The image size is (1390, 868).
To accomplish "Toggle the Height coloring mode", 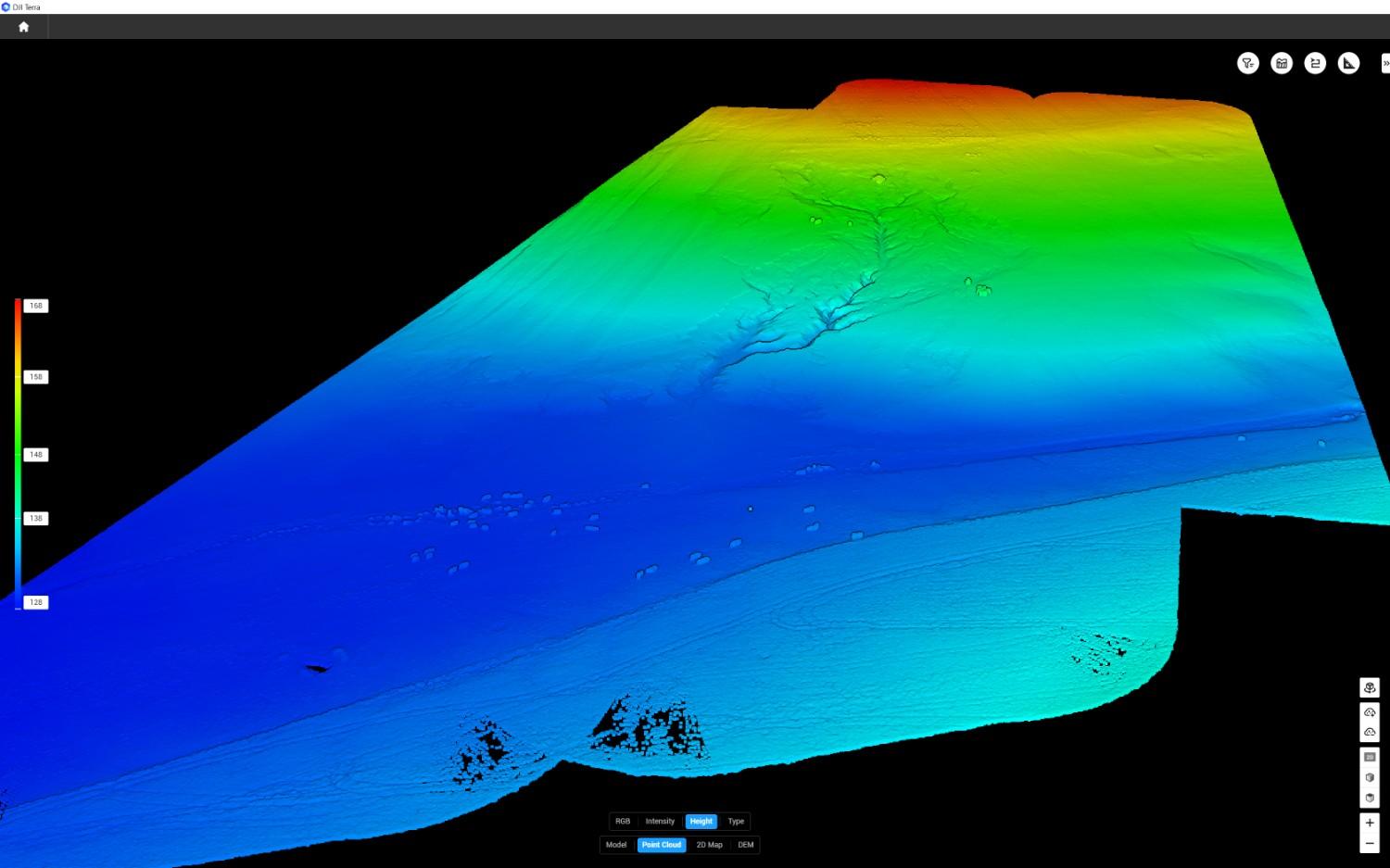I will click(701, 822).
